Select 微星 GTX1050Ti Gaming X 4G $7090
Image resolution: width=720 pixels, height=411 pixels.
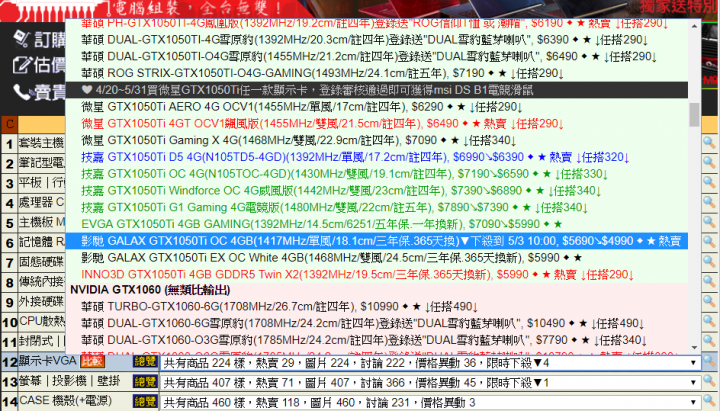[377, 140]
